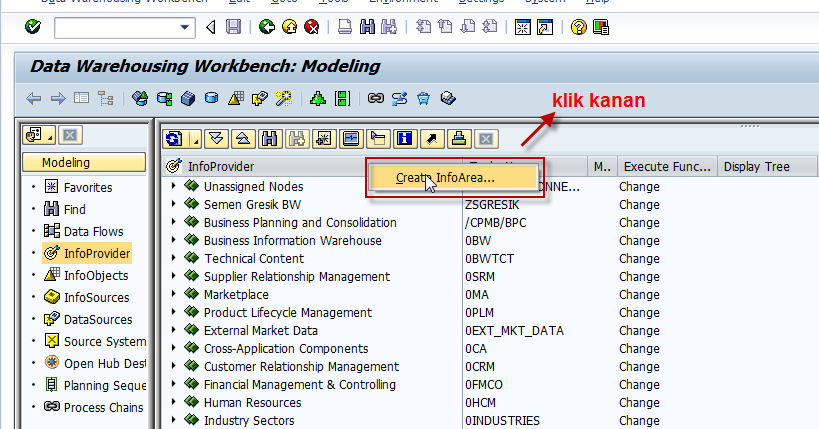The width and height of the screenshot is (819, 429).
Task: Open Favorites in the Modeling navigator
Action: point(88,187)
